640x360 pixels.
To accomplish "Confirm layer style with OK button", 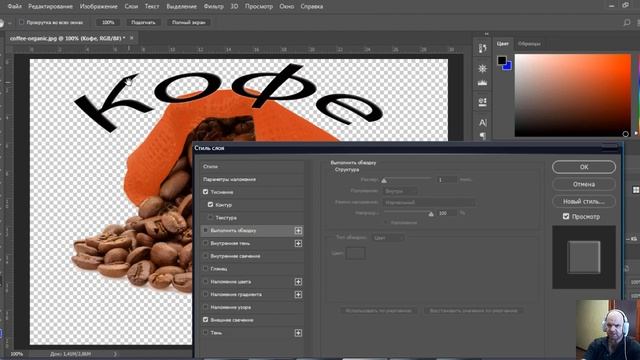I will 584,167.
